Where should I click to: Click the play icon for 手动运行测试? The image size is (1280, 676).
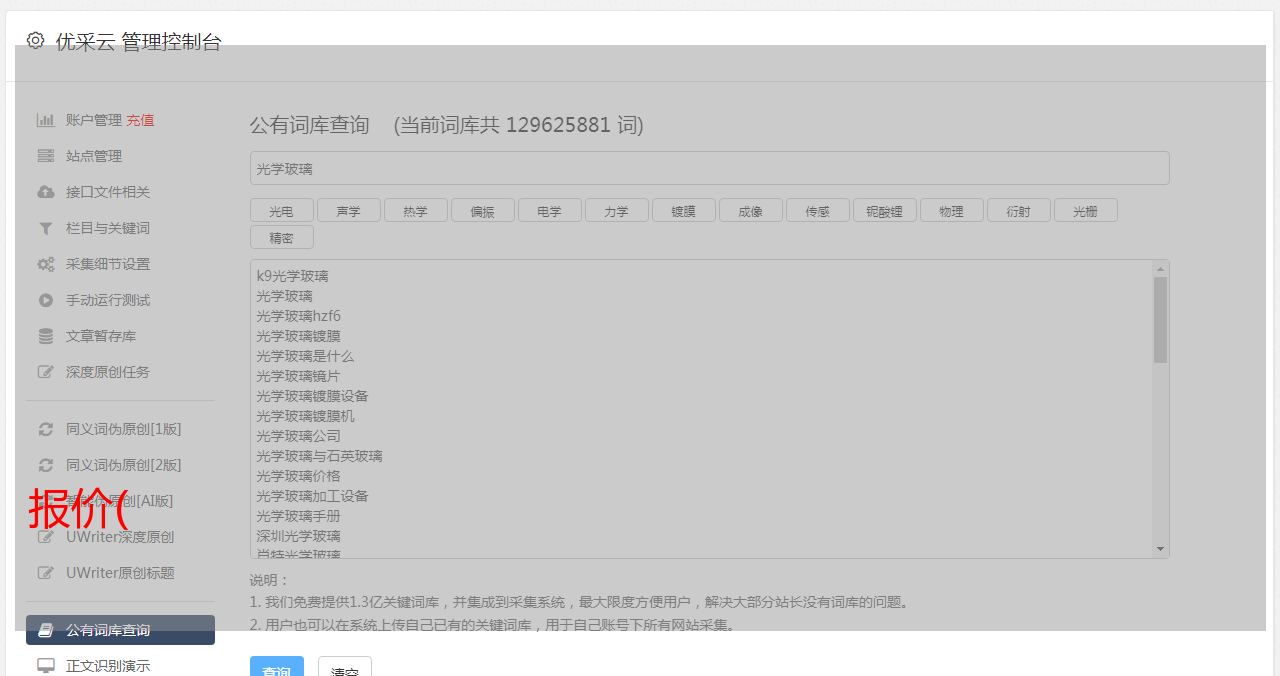point(46,300)
